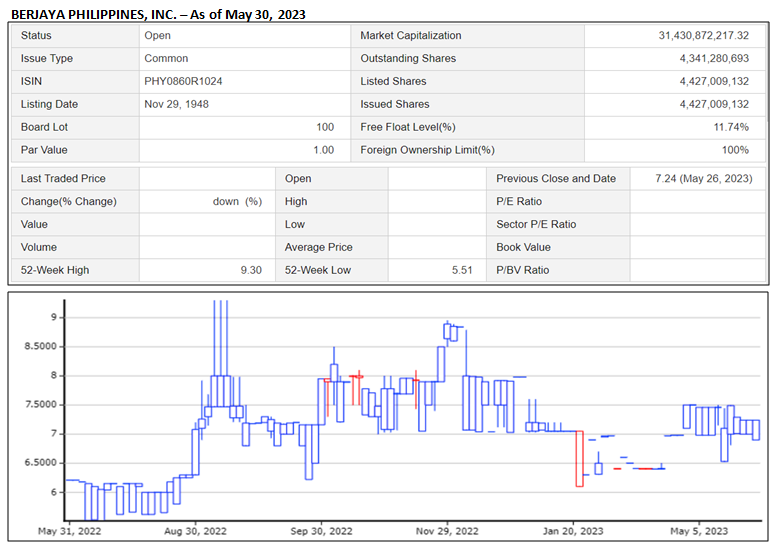Click the Listed Shares label
This screenshot has width=773, height=545.
[393, 81]
